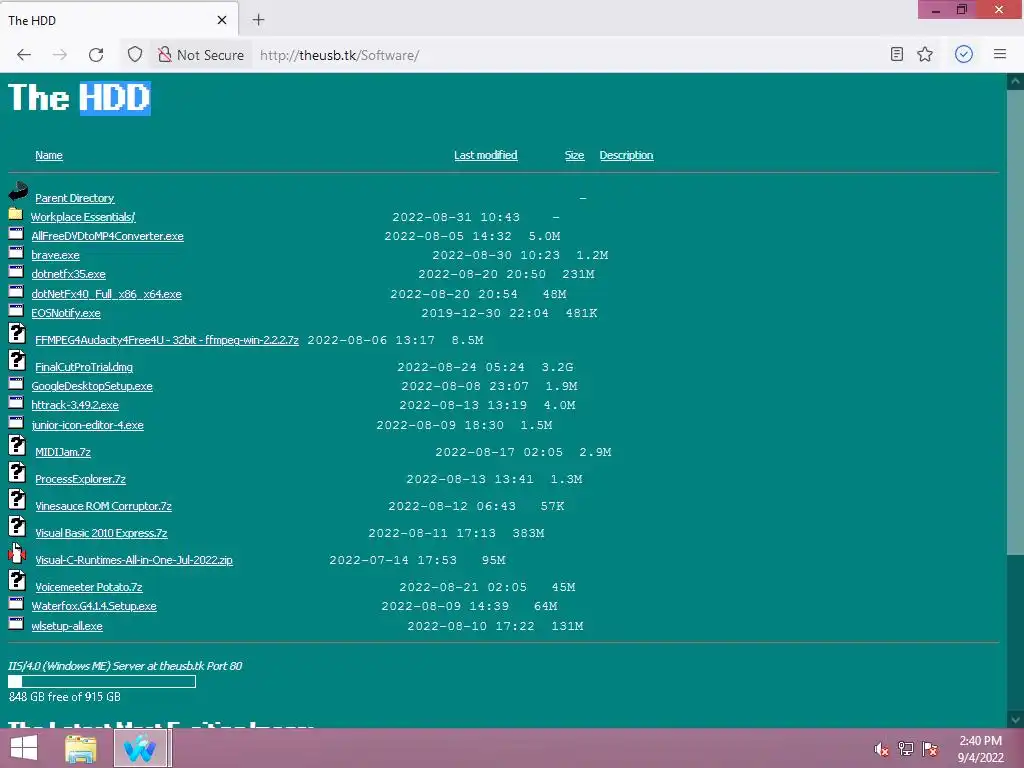Click the forward navigation arrow
Image resolution: width=1024 pixels, height=768 pixels.
pyautogui.click(x=60, y=55)
